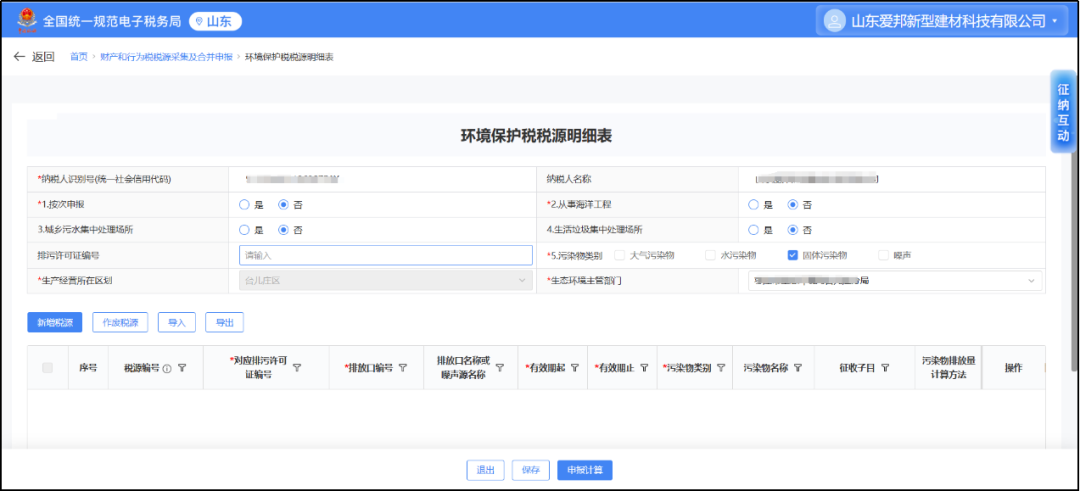Click the 保存 button
Screen dimensions: 1080x491
pyautogui.click(x=530, y=470)
